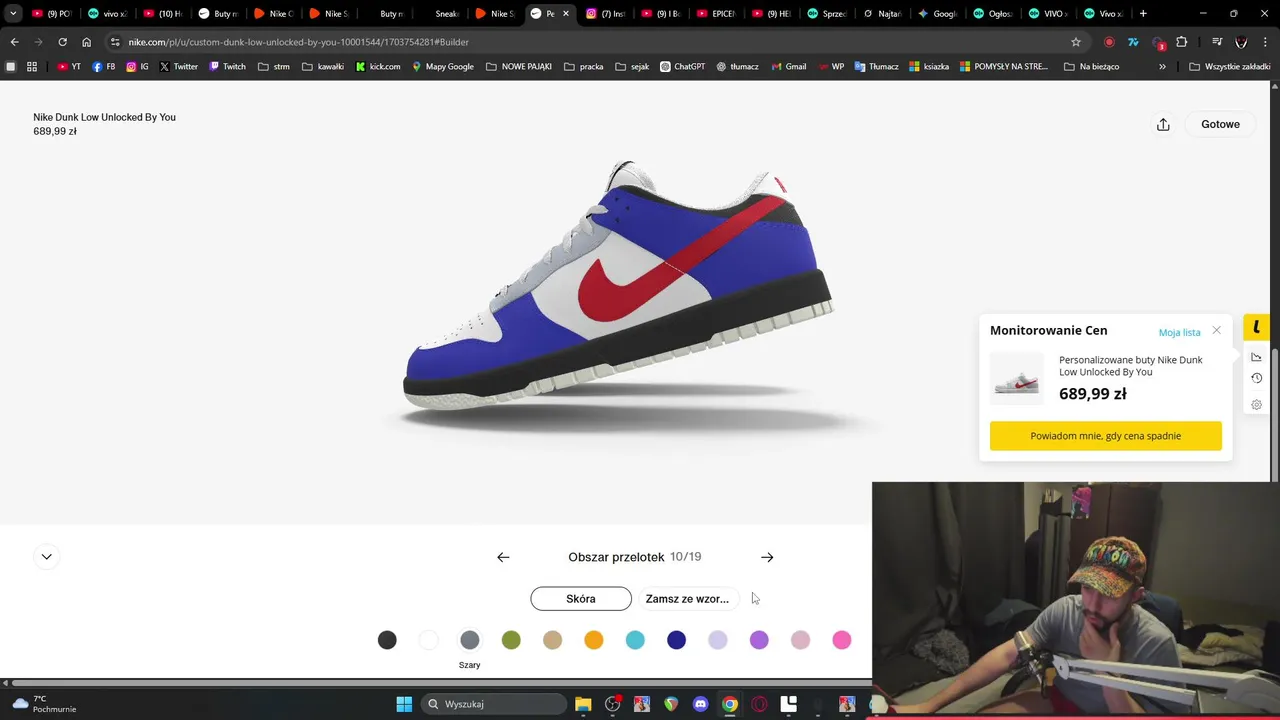Open the Na bieżąco bookmark folder

click(1091, 67)
